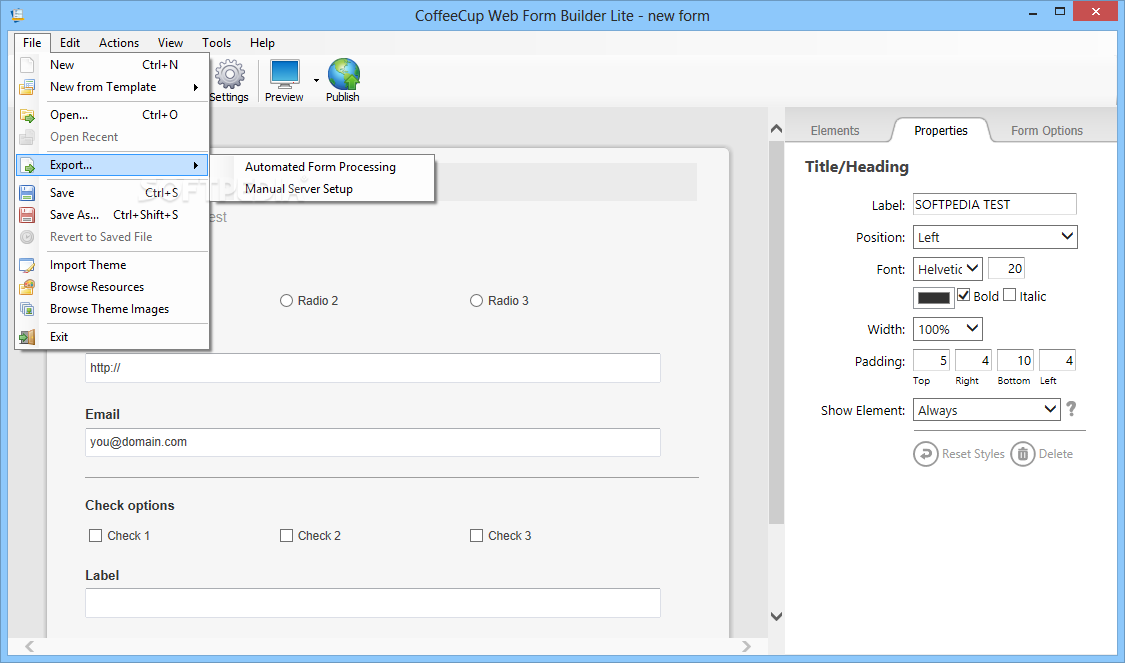This screenshot has height=663, width=1125.
Task: Click the Right padding field
Action: tap(974, 360)
